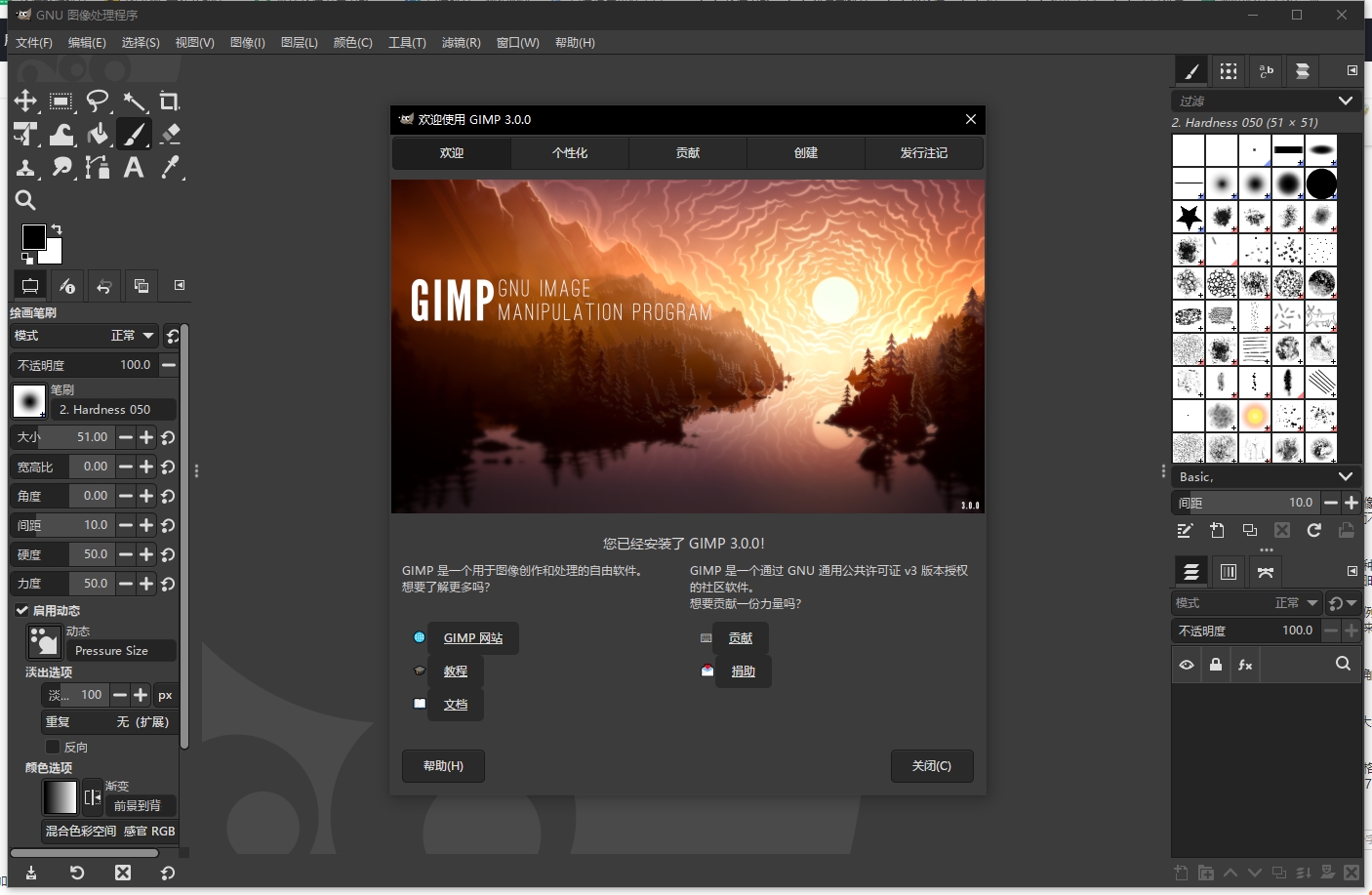Select the Rectangle Select tool

[x=61, y=101]
